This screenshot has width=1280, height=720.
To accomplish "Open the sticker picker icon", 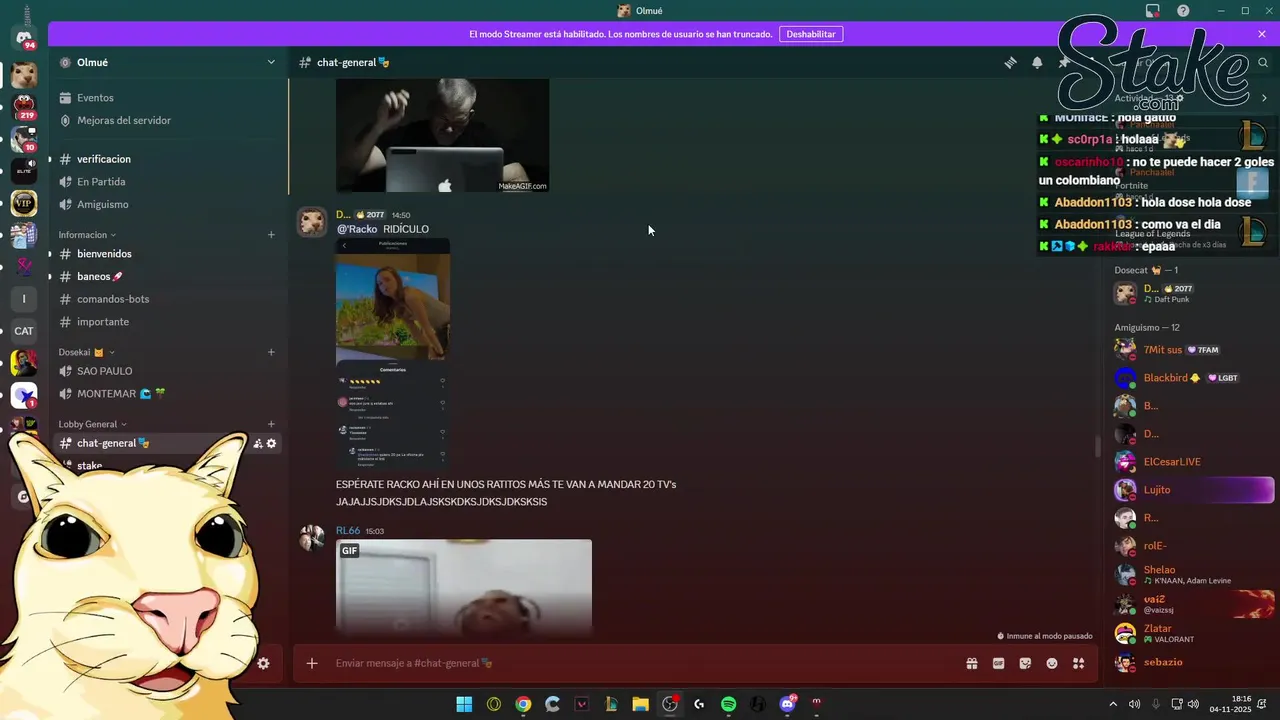I will coord(1025,663).
